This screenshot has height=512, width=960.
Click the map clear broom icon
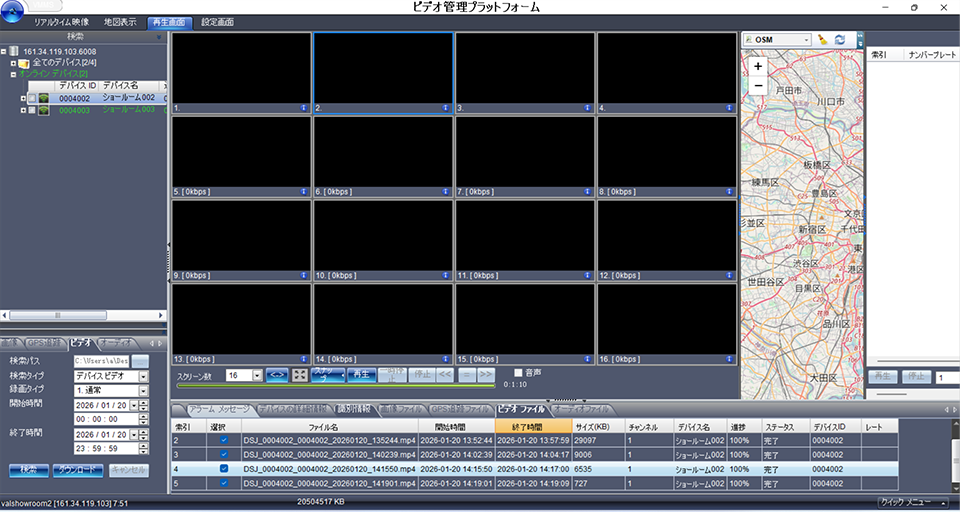[822, 40]
